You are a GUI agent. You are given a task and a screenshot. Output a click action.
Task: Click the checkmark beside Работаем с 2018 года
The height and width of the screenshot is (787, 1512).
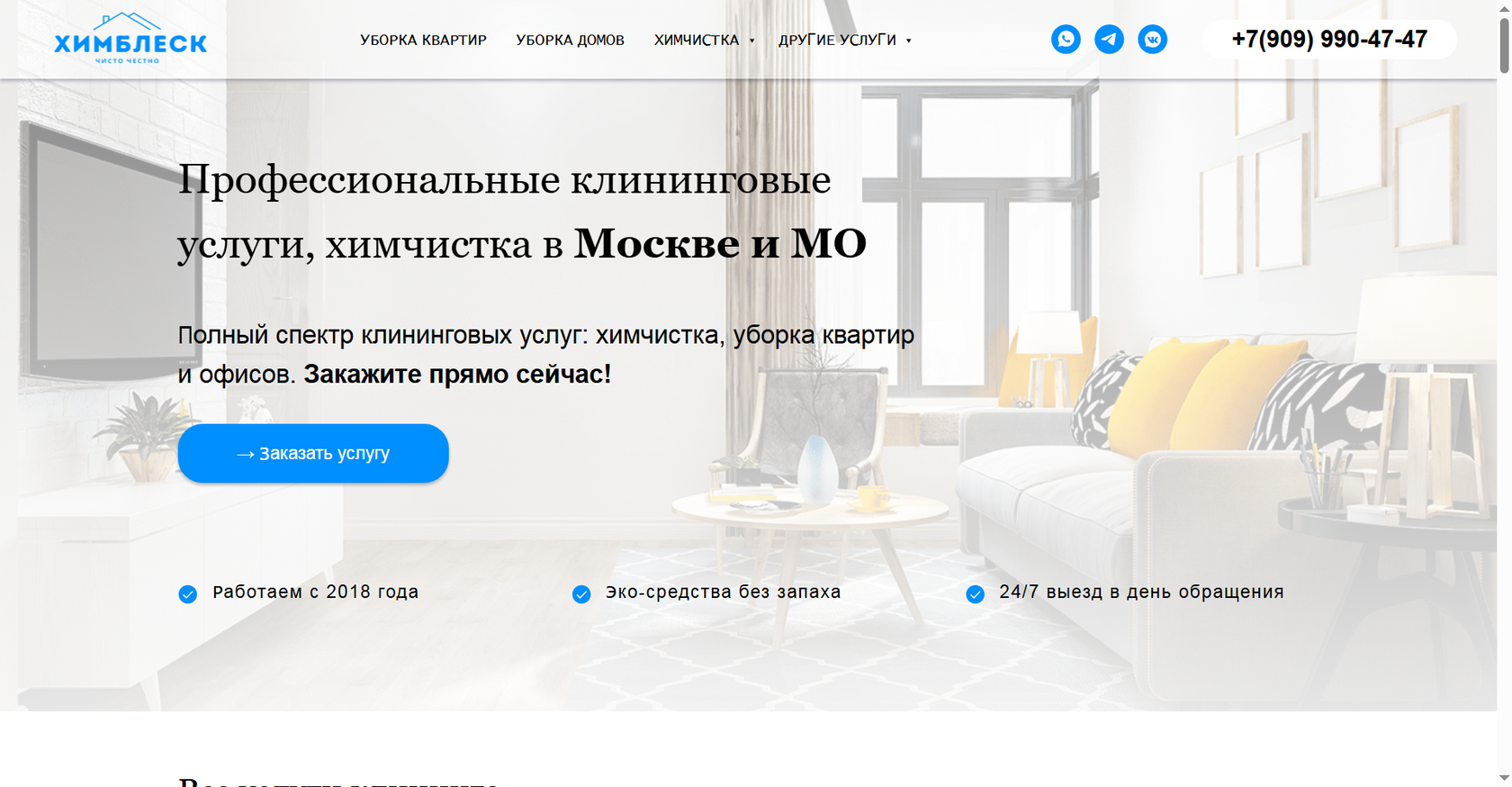pos(187,594)
